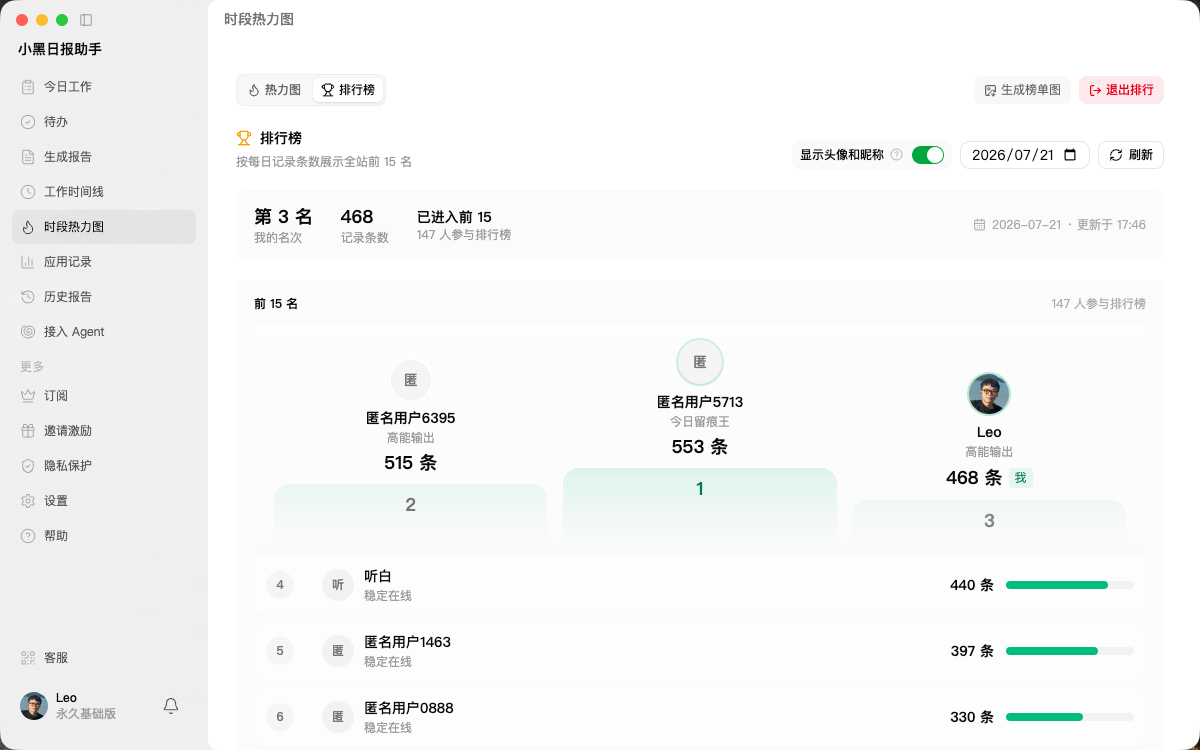Open 今日工作 in the sidebar
The image size is (1200, 750).
(104, 87)
